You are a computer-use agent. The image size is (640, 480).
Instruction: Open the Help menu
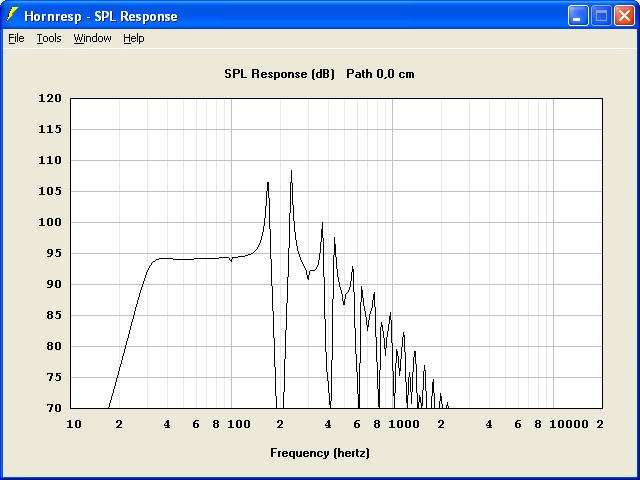(x=134, y=38)
